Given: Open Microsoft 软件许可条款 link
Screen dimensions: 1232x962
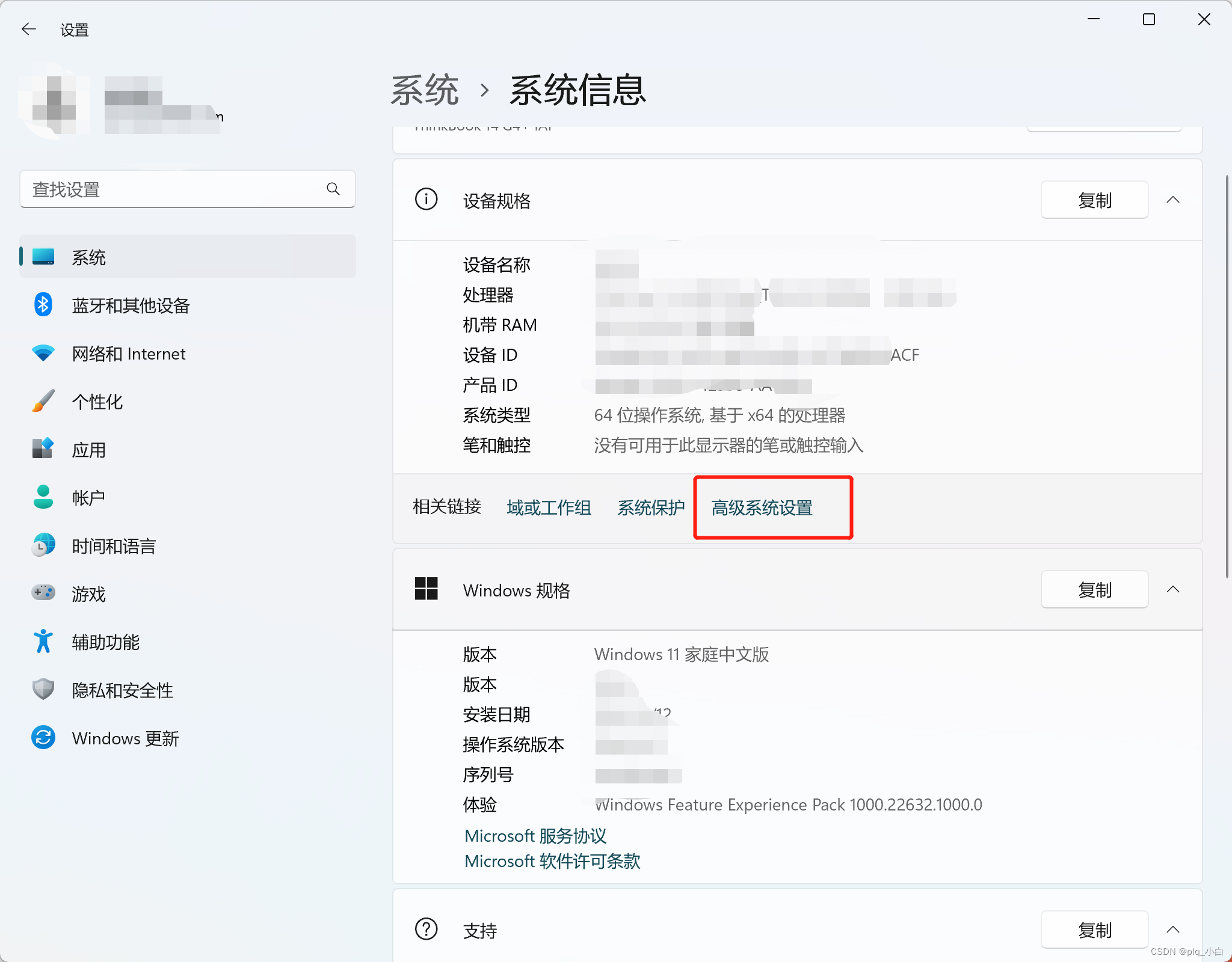Looking at the screenshot, I should click(552, 861).
